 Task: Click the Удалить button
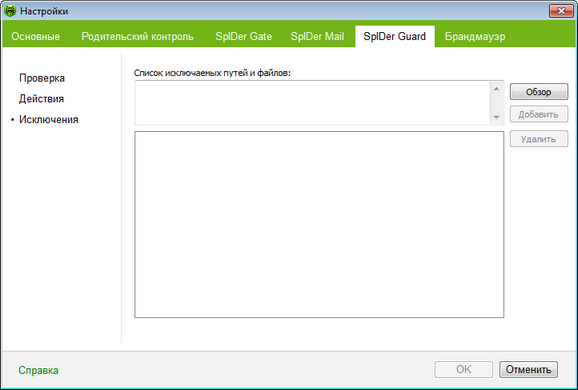point(539,139)
